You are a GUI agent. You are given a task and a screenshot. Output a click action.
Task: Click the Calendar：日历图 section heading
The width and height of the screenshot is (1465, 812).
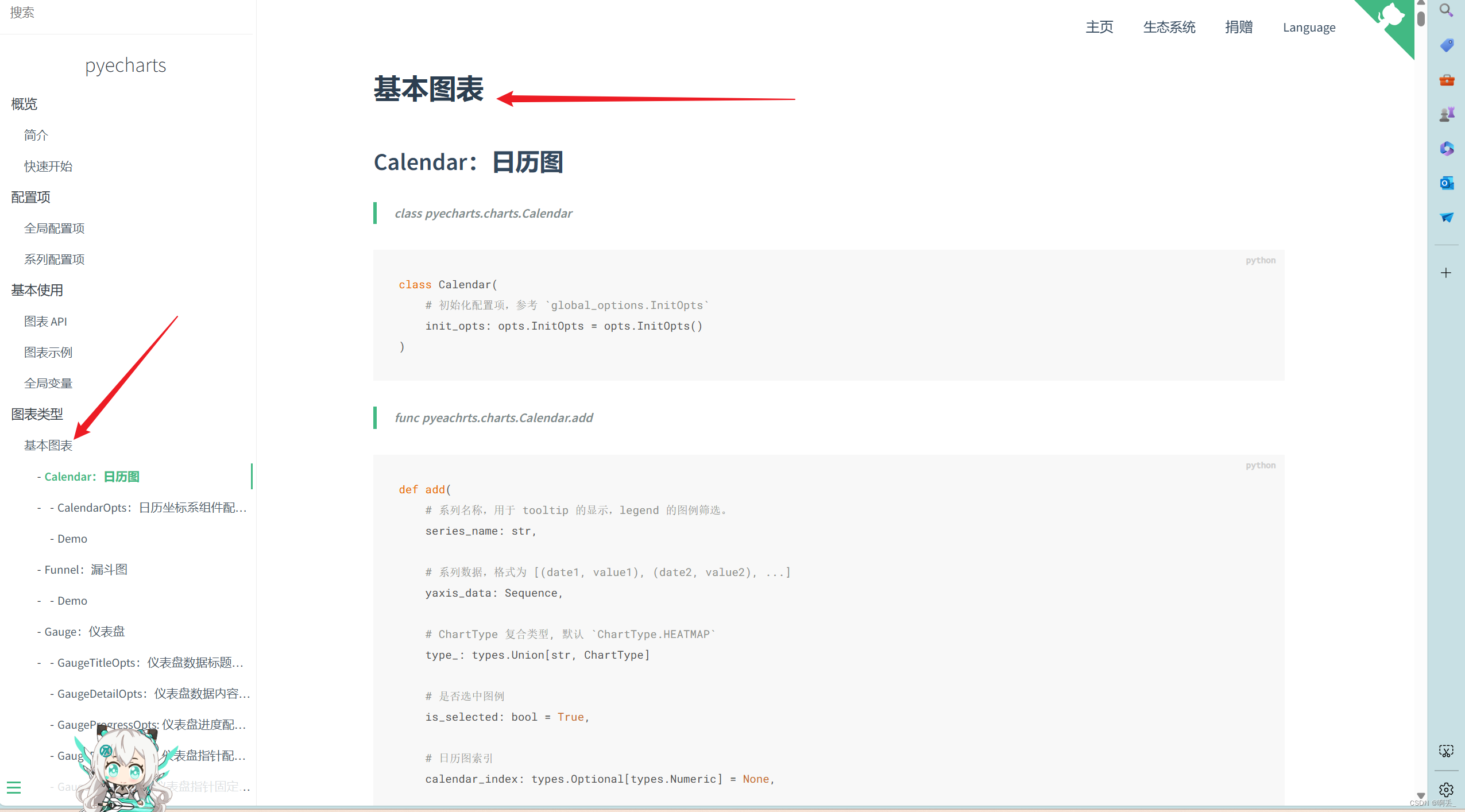469,163
